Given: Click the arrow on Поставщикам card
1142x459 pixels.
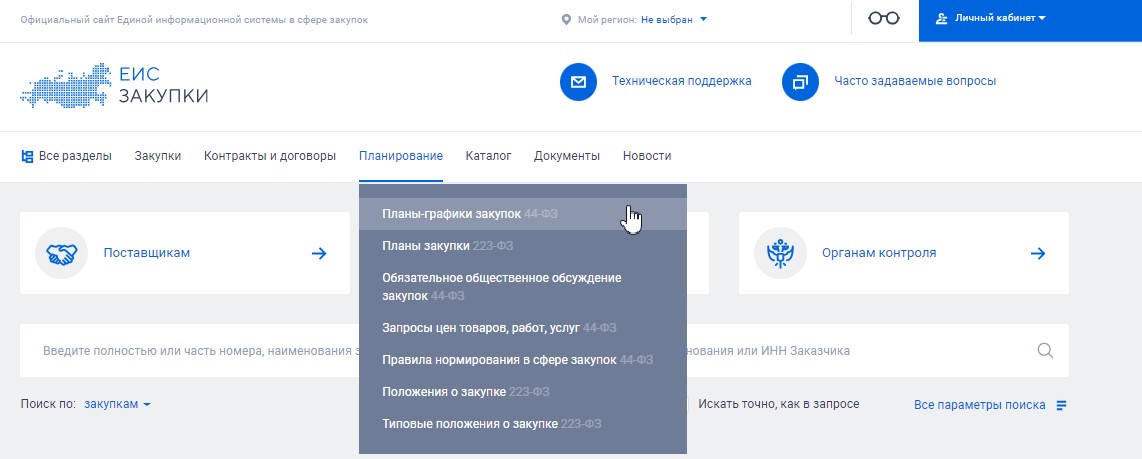Looking at the screenshot, I should tap(319, 254).
